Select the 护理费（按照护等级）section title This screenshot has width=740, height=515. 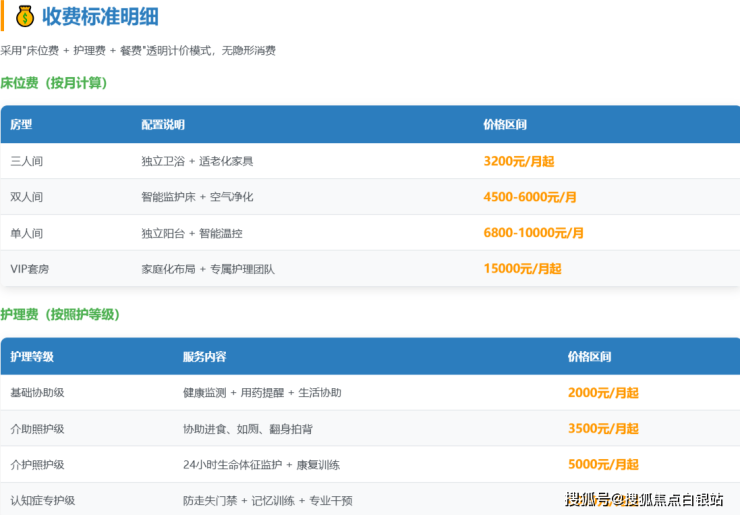point(60,314)
